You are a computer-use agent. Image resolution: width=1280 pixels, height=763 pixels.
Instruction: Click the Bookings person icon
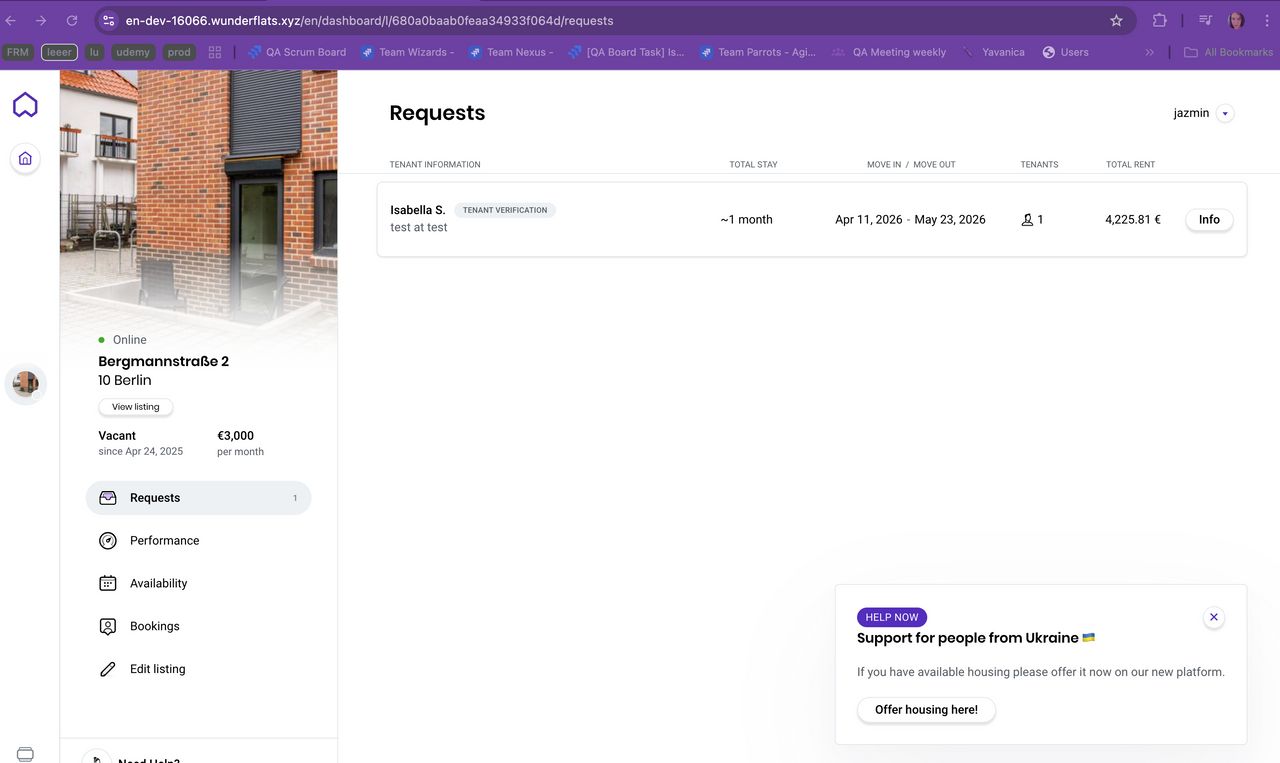click(x=108, y=627)
